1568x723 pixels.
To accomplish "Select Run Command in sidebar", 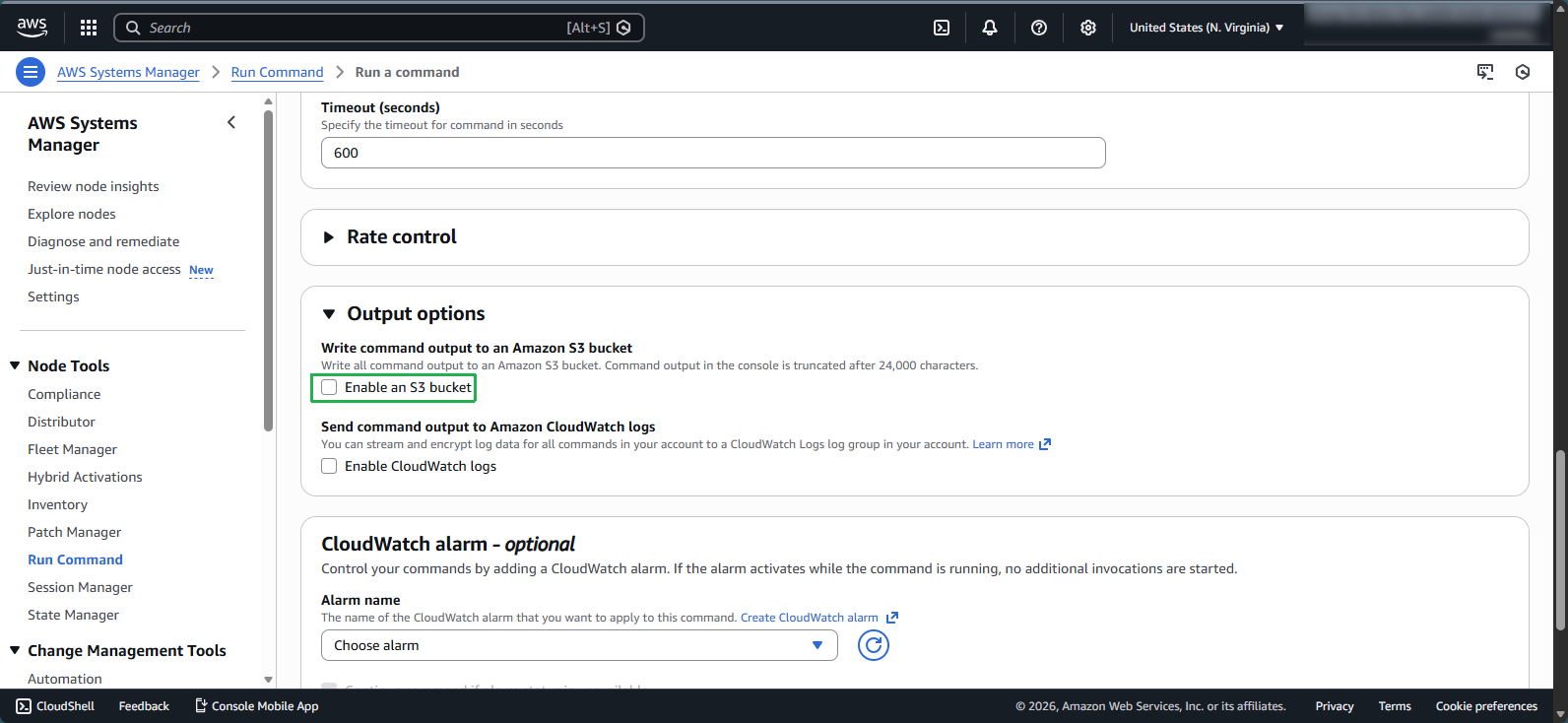I will pos(76,559).
